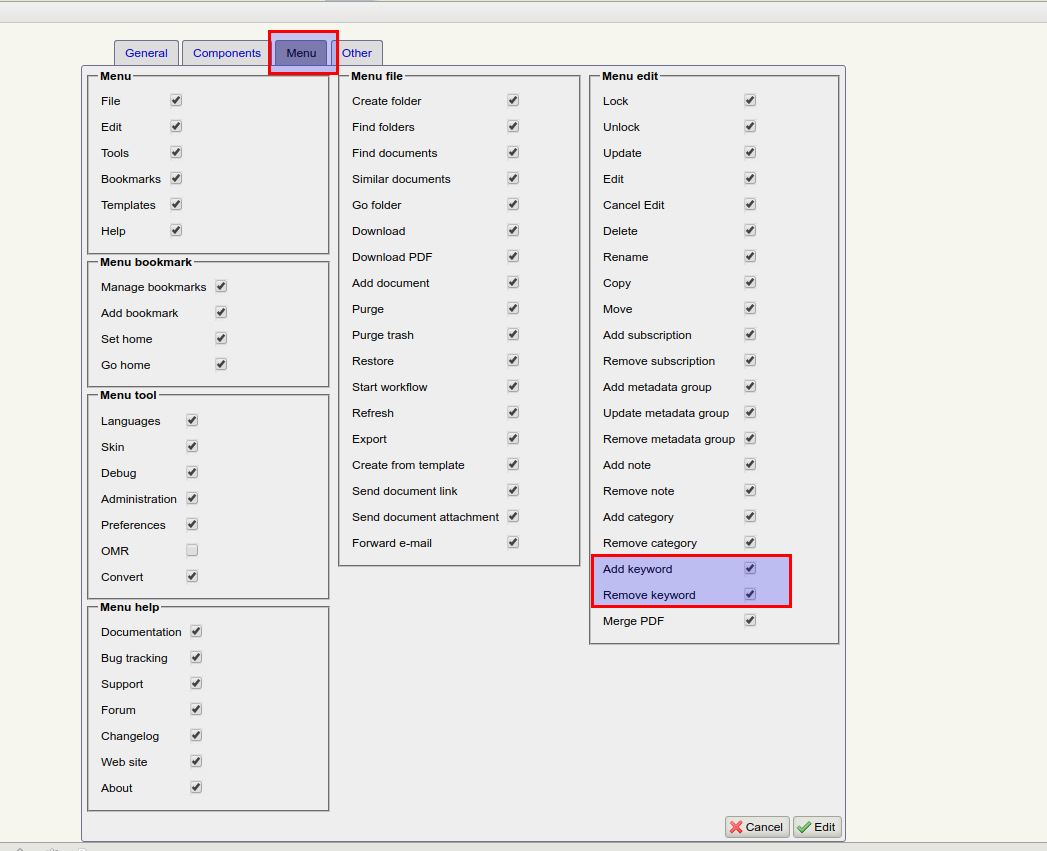Uncheck the Bookmarks menu checkbox
Image resolution: width=1047 pixels, height=851 pixels.
click(176, 178)
